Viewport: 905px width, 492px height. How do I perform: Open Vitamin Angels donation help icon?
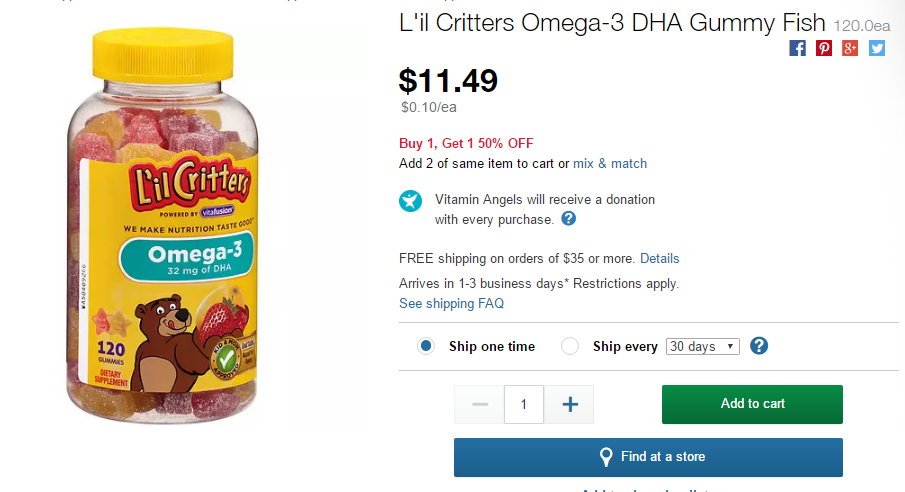pyautogui.click(x=568, y=219)
